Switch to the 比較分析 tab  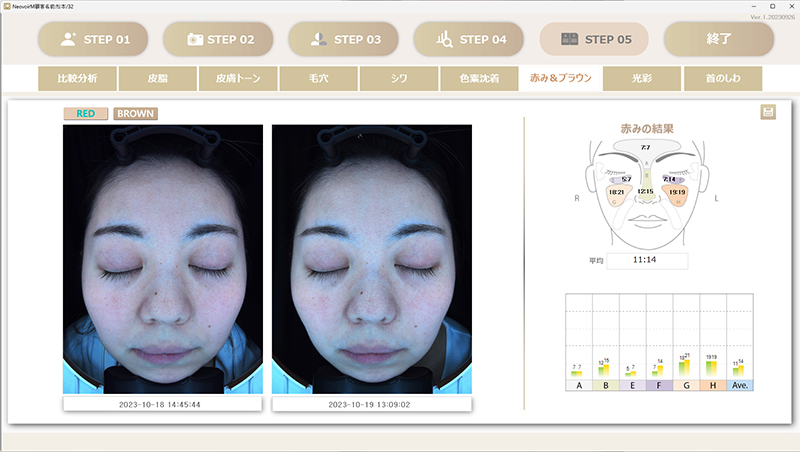coord(77,79)
